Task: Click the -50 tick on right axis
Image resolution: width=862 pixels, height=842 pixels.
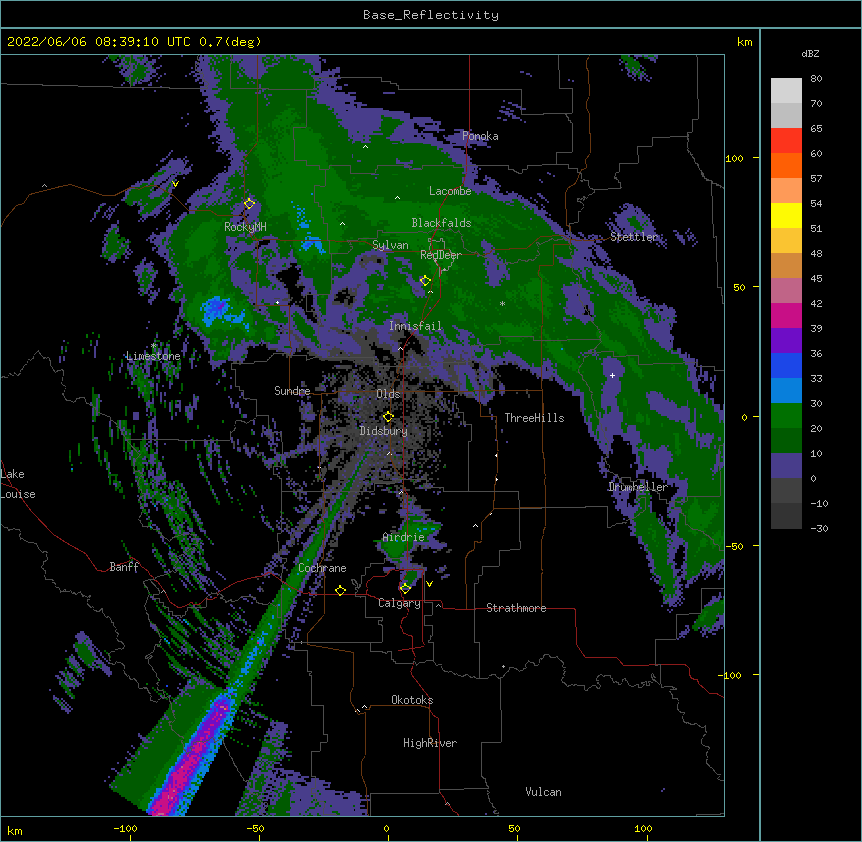Action: click(734, 546)
